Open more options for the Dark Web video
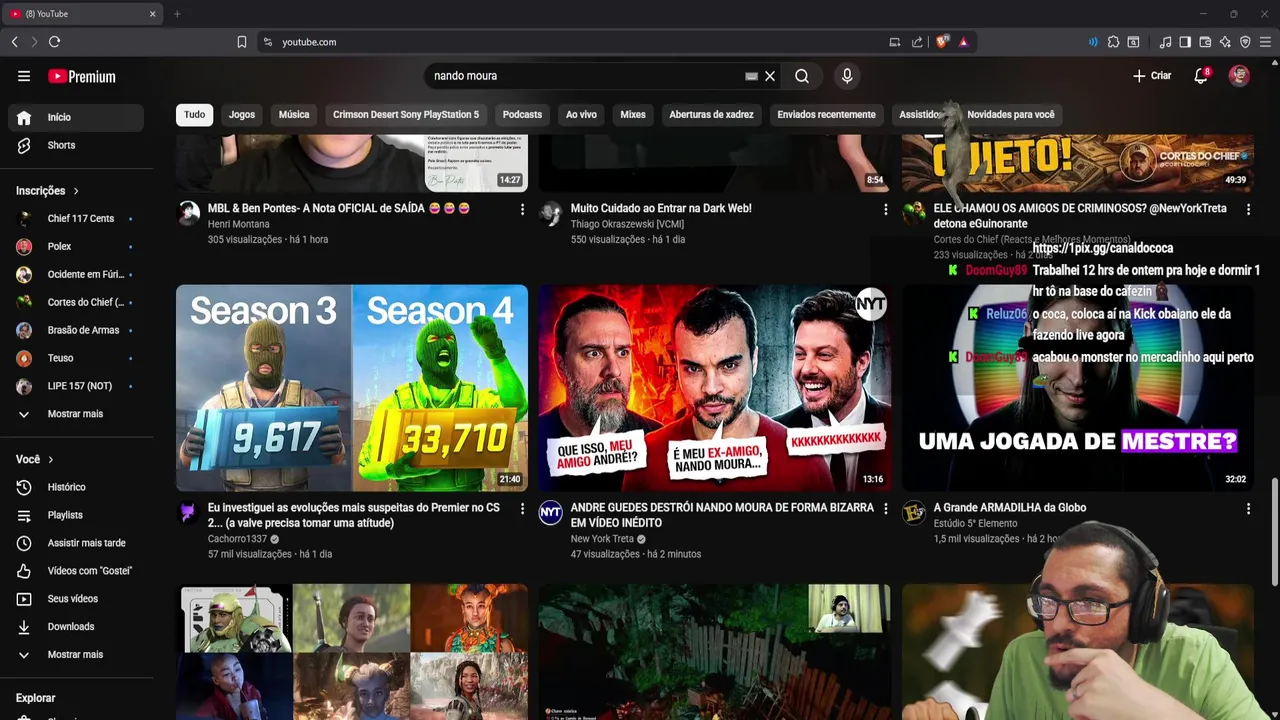This screenshot has width=1280, height=720. click(x=885, y=209)
